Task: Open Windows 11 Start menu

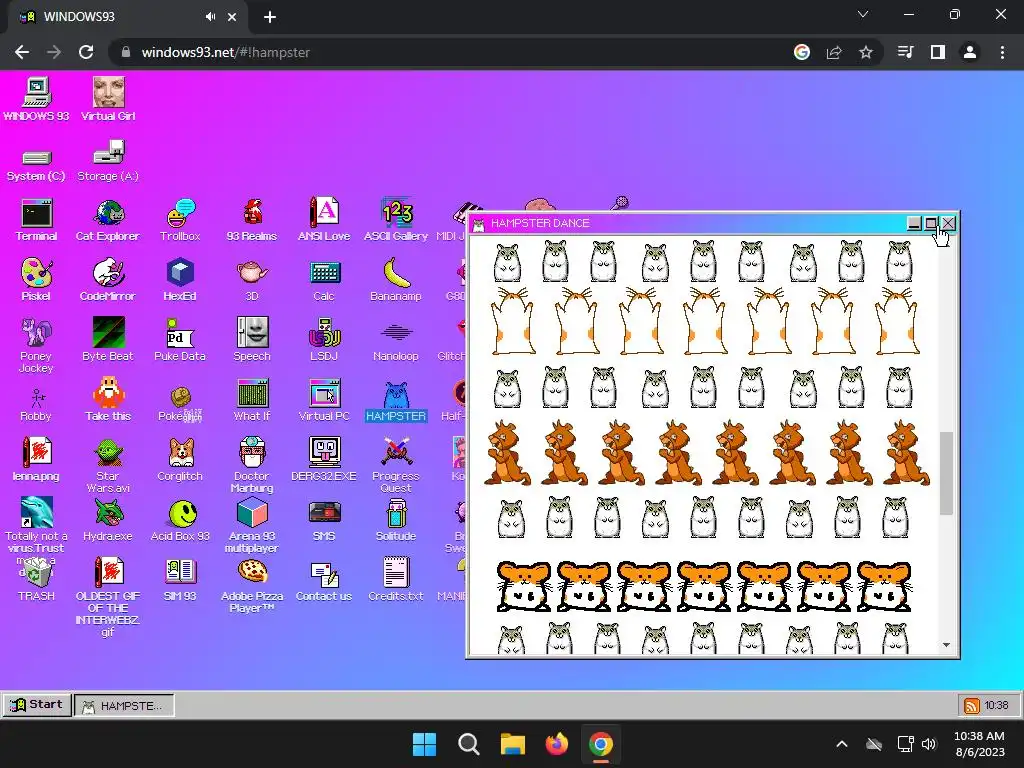Action: (424, 744)
